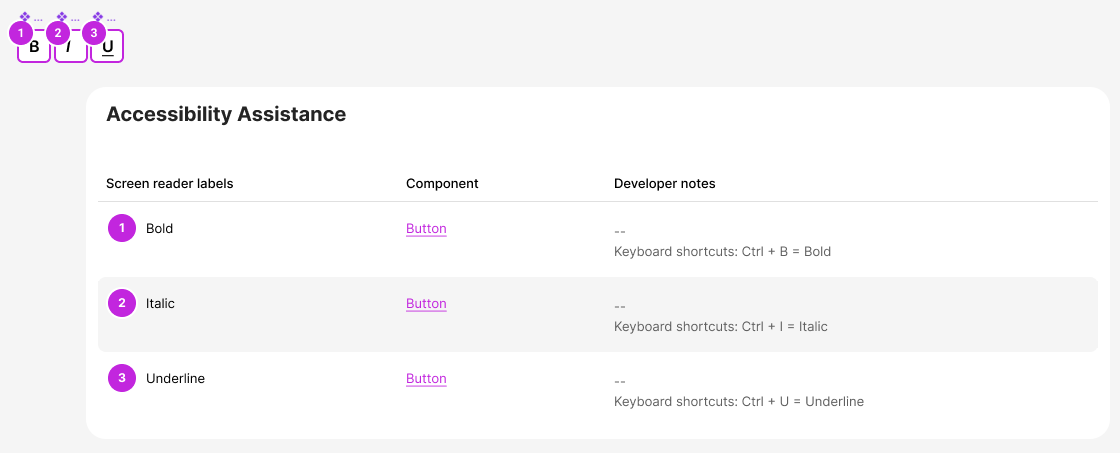The width and height of the screenshot is (1120, 453).
Task: Click the number 1 badge in the Bold table row
Action: (122, 229)
